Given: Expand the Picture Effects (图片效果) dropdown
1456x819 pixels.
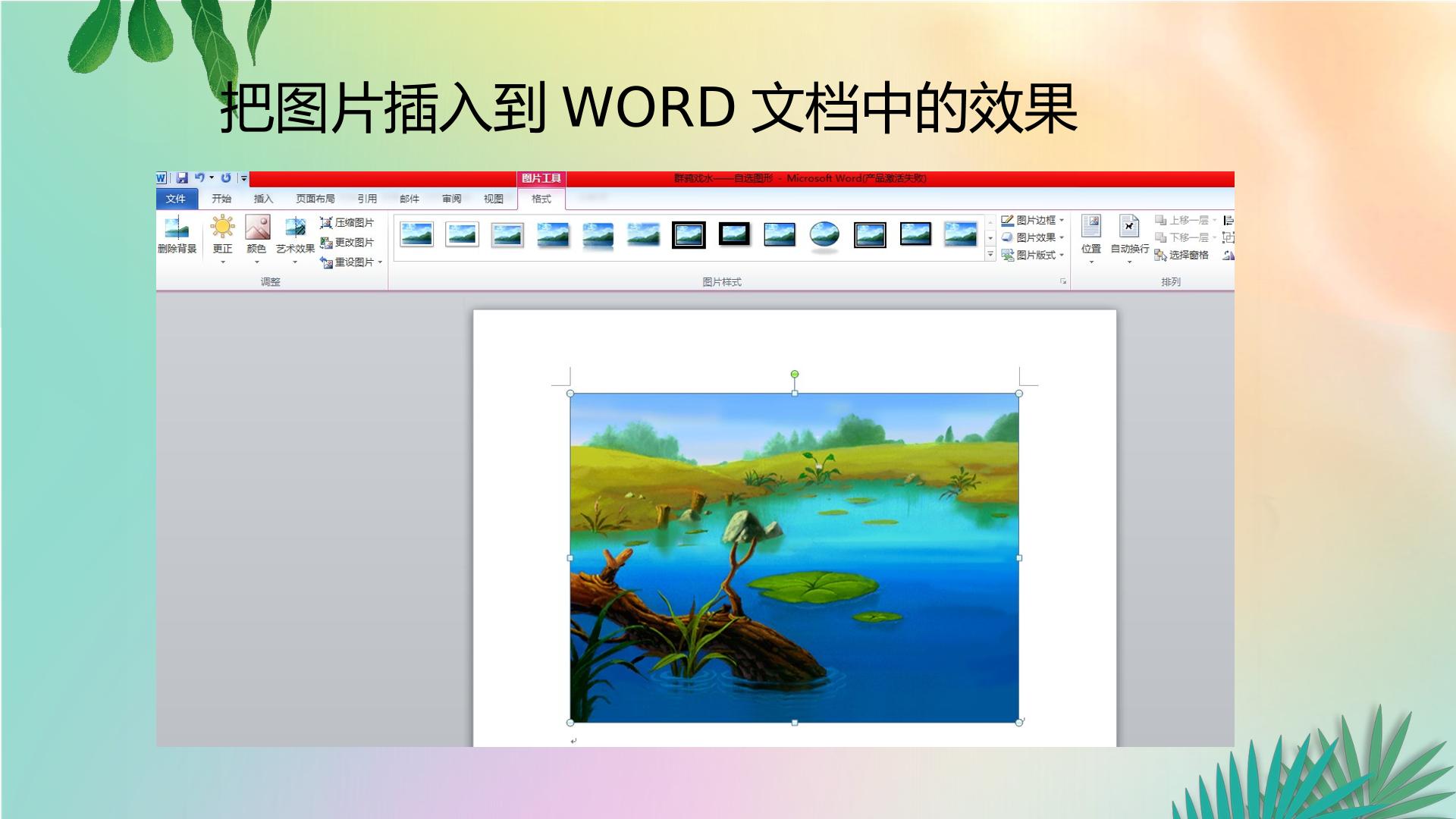Looking at the screenshot, I should [x=1062, y=237].
